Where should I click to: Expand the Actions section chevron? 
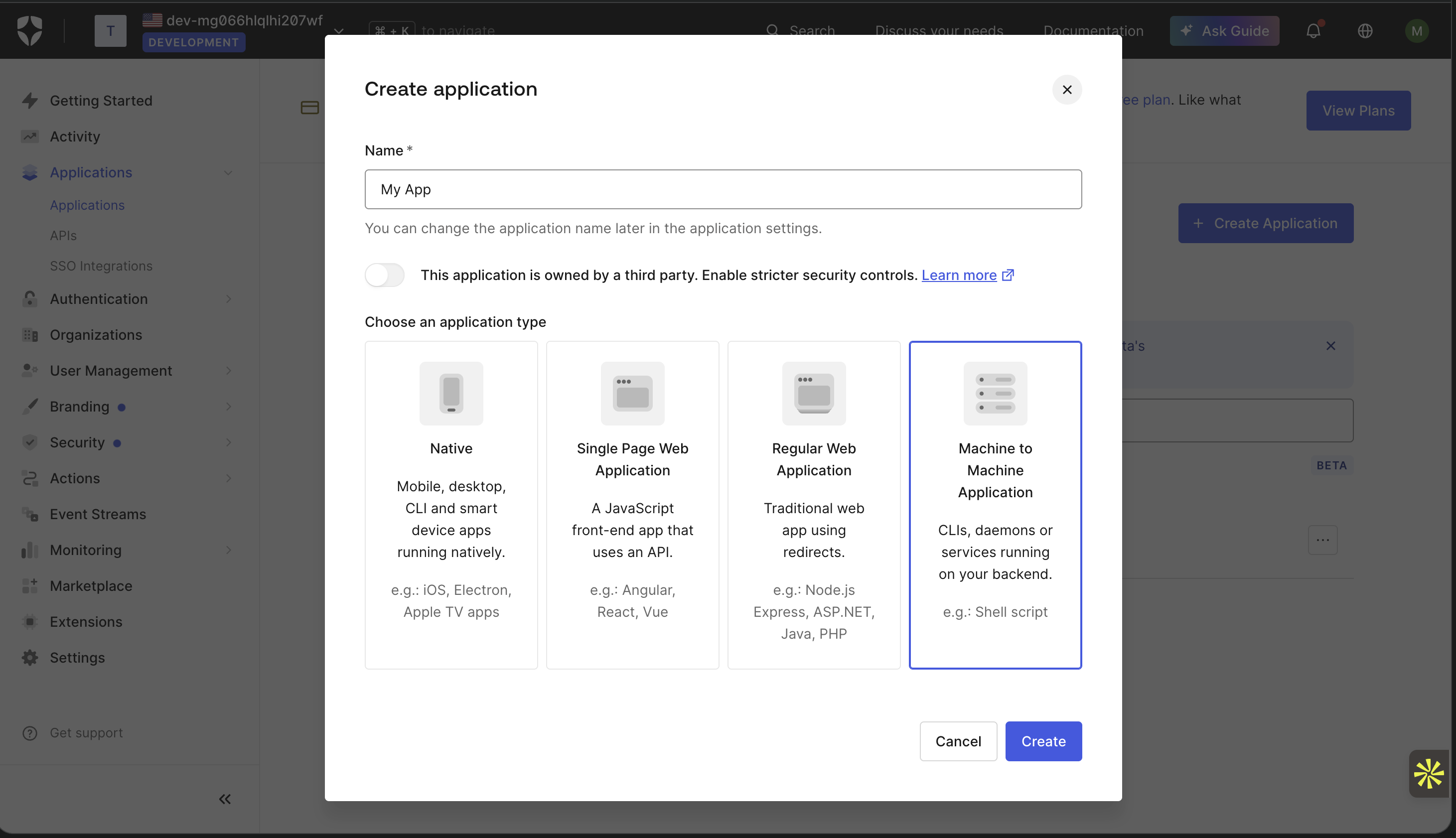[x=229, y=478]
